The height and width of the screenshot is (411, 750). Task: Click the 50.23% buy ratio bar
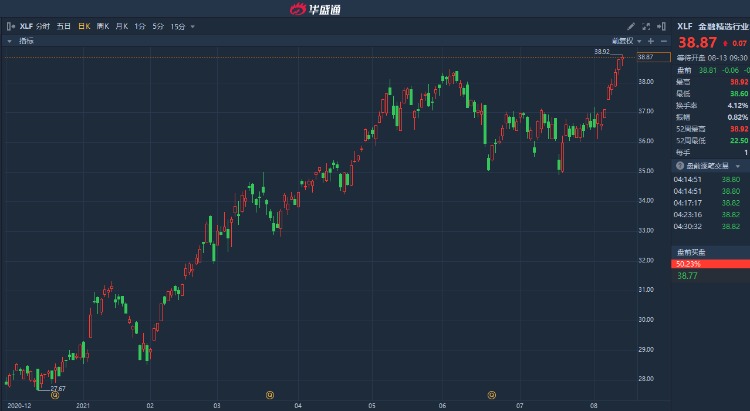coord(710,264)
